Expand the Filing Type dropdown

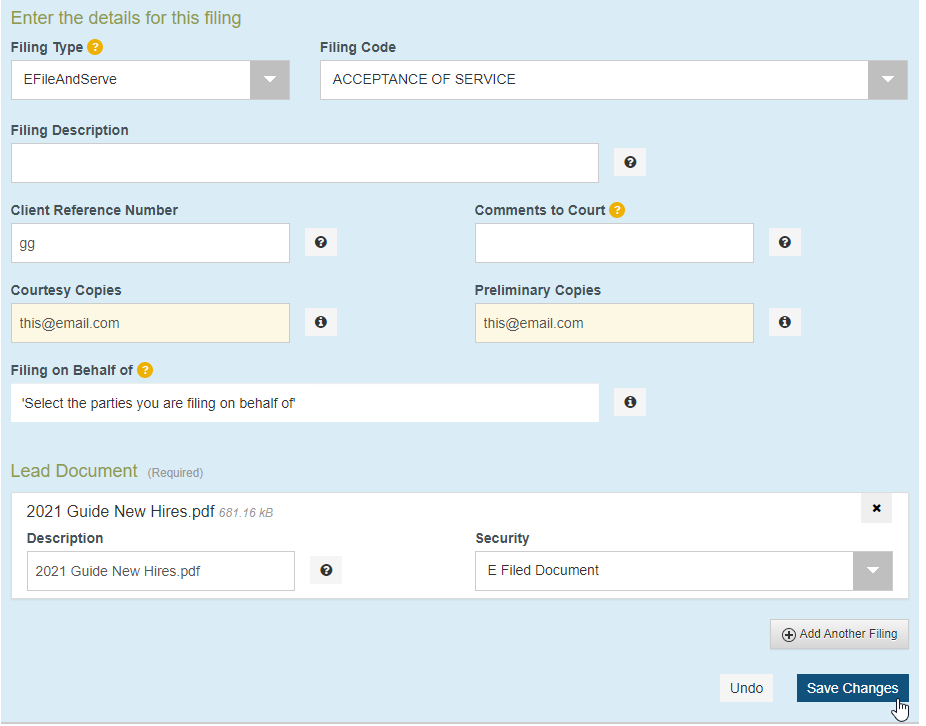[x=269, y=79]
